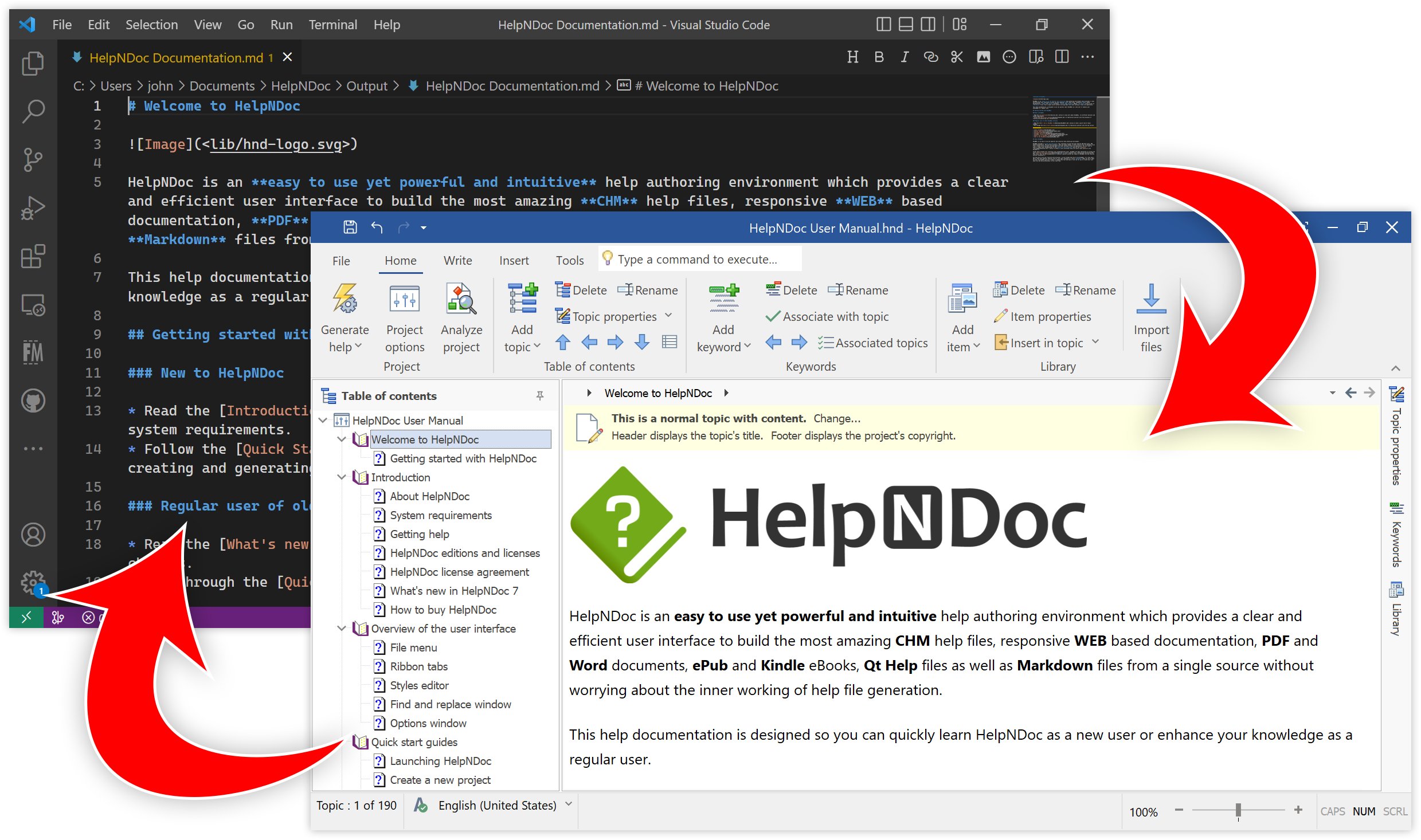Select the Generate help tool
Screen dimensions: 1421x840
[x=345, y=315]
